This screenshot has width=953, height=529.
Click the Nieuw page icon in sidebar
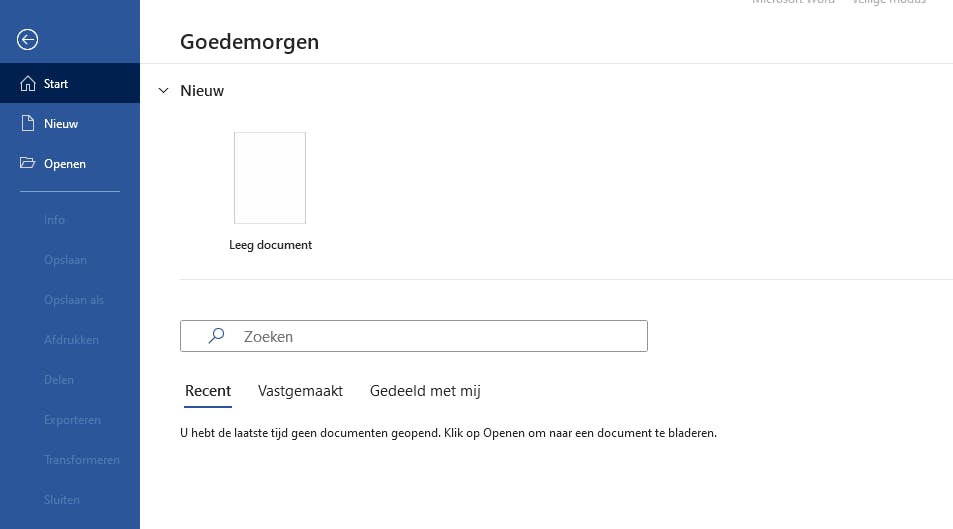(28, 124)
